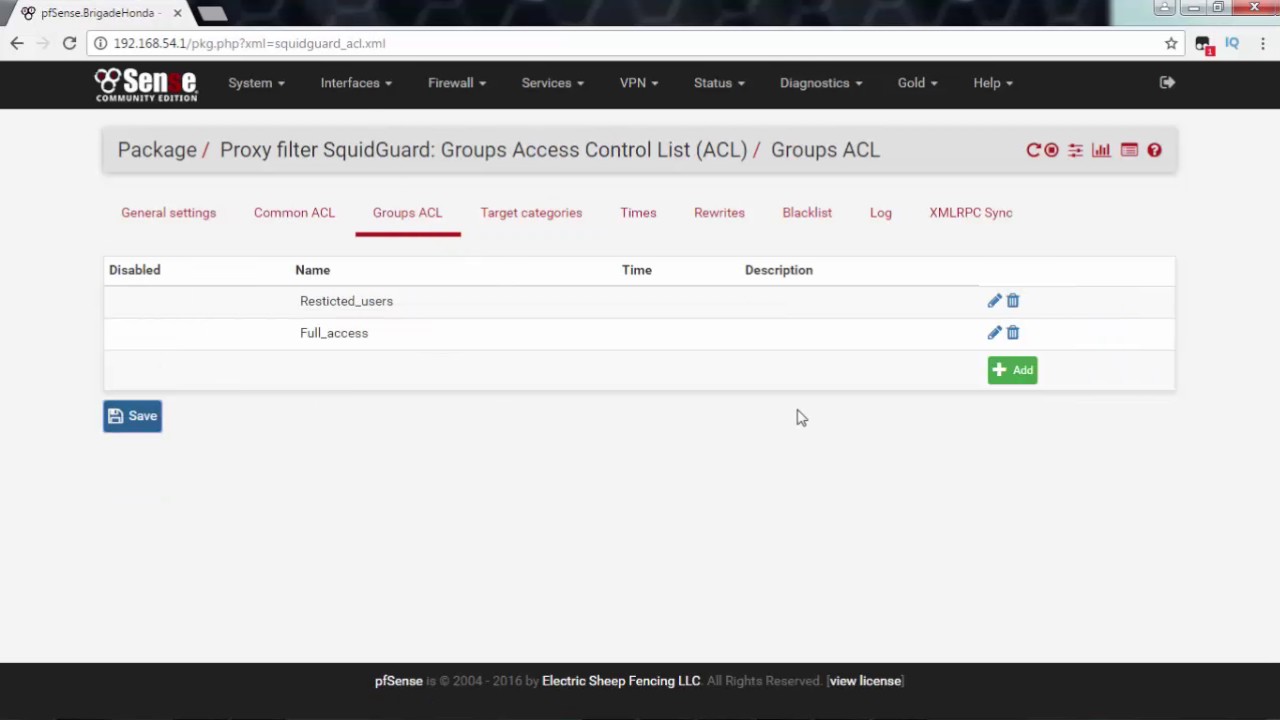Open the view license link
Viewport: 1280px width, 720px height.
tap(865, 681)
